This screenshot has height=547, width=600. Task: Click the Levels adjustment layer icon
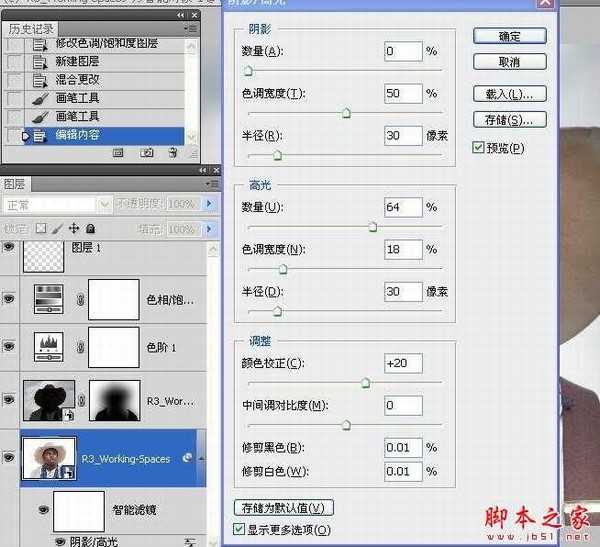[x=48, y=347]
